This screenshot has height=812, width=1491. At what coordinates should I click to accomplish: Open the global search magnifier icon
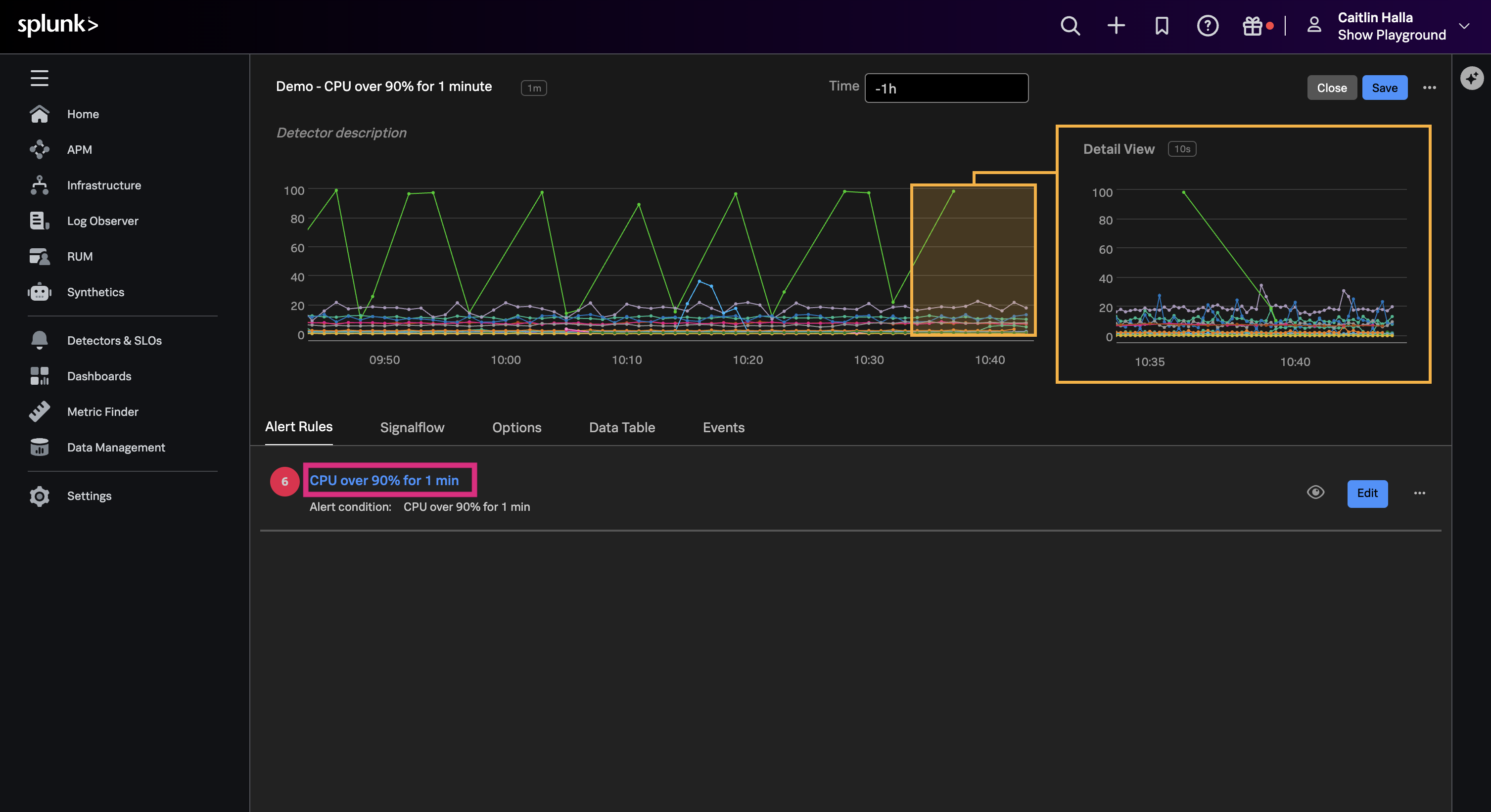(x=1070, y=25)
